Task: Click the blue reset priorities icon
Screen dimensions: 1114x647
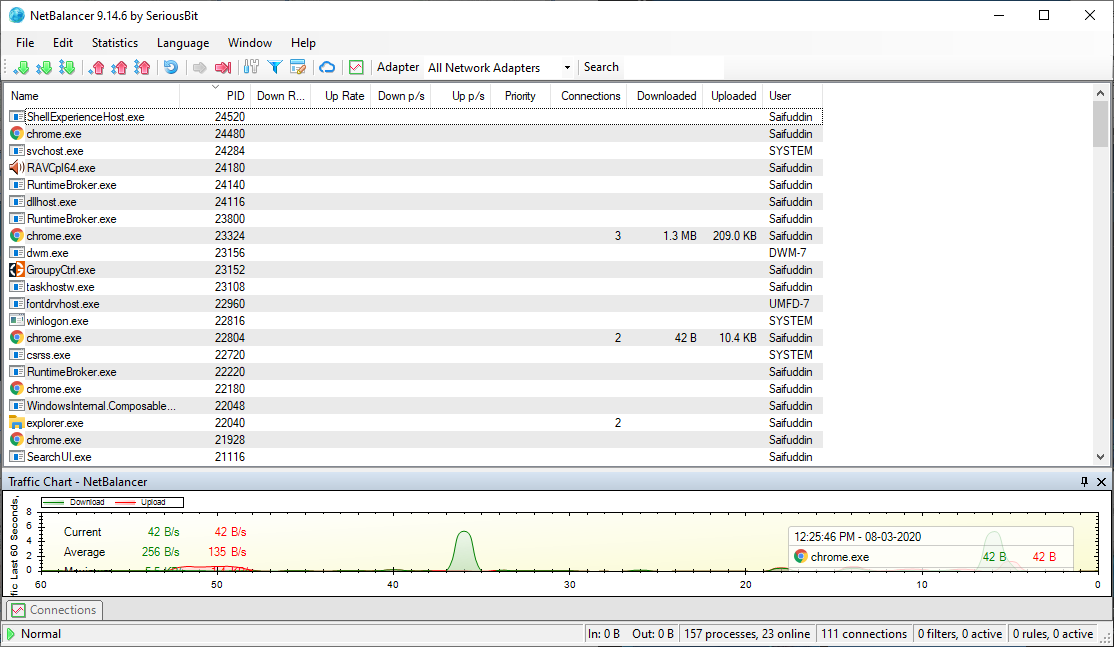Action: point(171,67)
